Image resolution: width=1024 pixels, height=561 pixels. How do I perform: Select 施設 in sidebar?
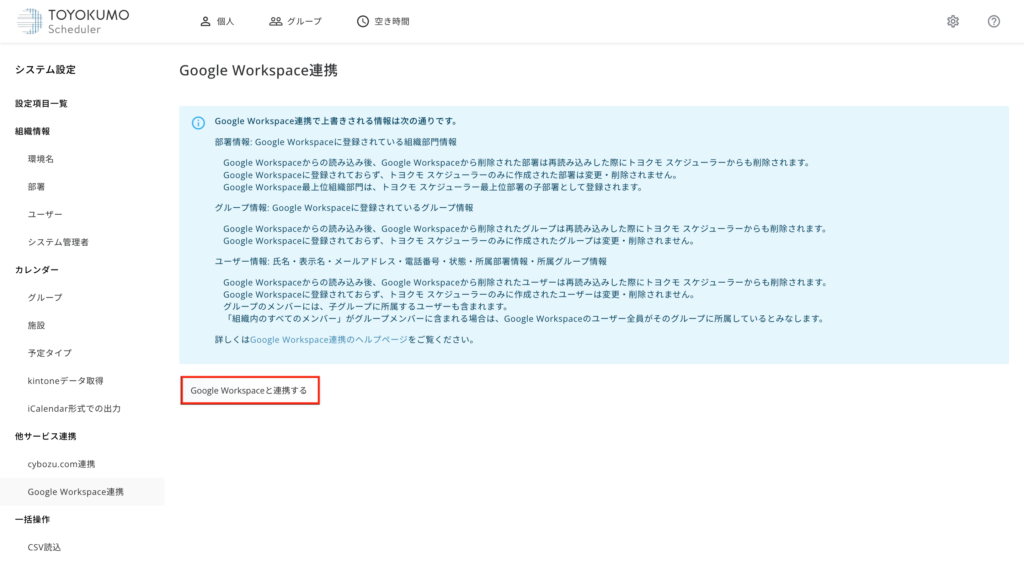(36, 325)
